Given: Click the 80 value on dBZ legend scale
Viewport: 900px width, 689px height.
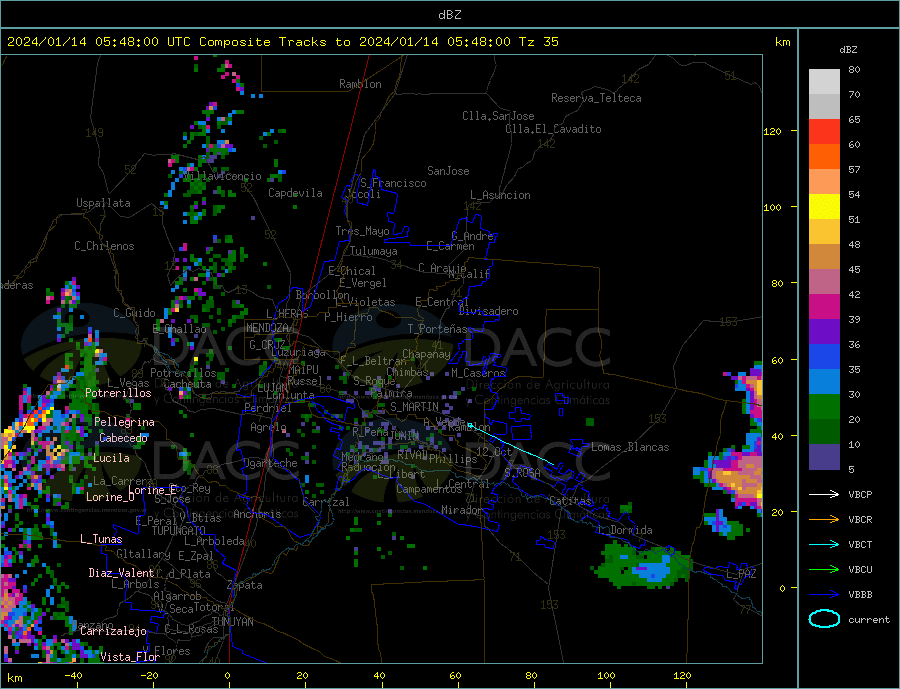Looking at the screenshot, I should [x=854, y=69].
